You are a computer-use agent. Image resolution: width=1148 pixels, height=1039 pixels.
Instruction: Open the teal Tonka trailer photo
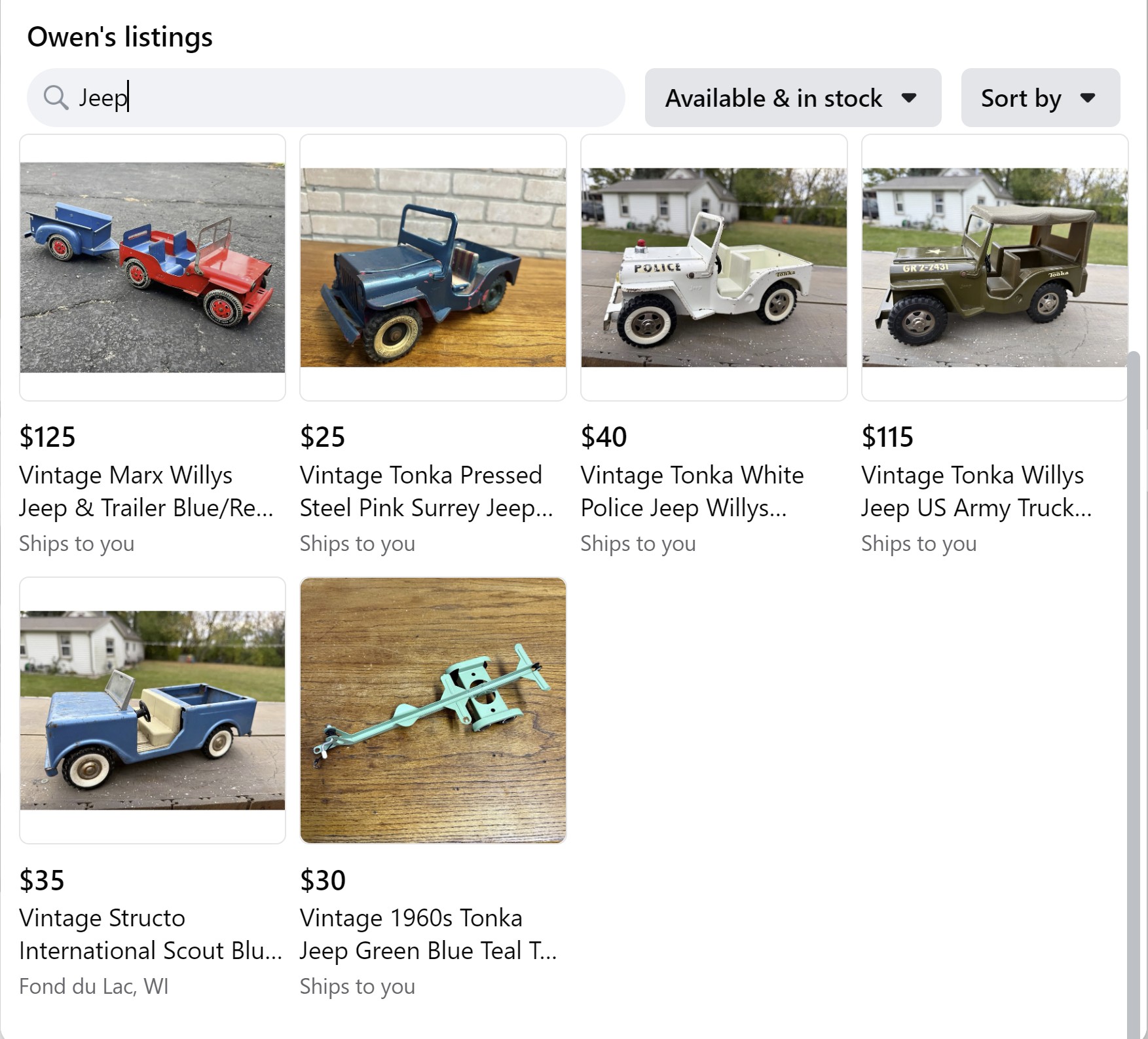pyautogui.click(x=433, y=710)
